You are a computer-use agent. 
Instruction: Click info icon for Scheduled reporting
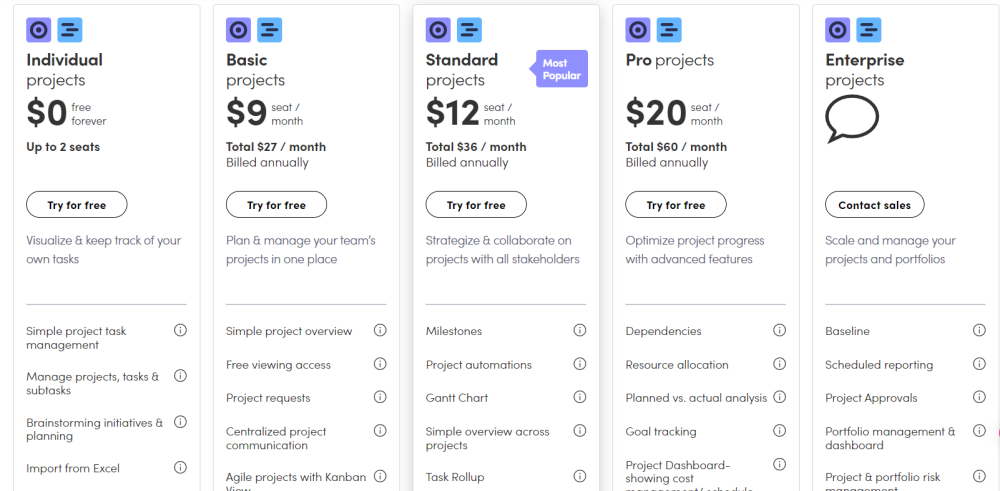[980, 364]
